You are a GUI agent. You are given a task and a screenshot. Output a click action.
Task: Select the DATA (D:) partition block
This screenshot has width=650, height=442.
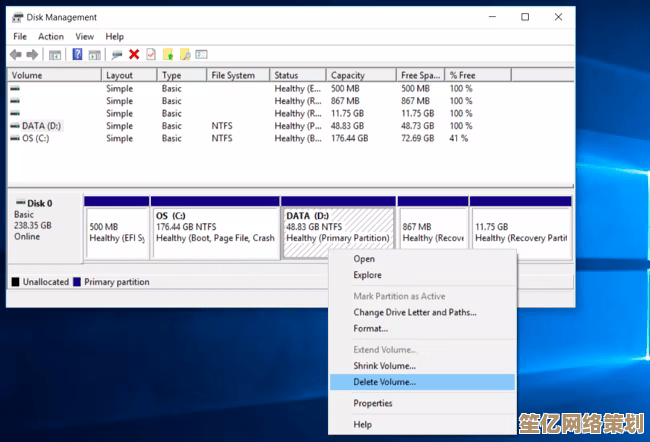click(x=338, y=228)
